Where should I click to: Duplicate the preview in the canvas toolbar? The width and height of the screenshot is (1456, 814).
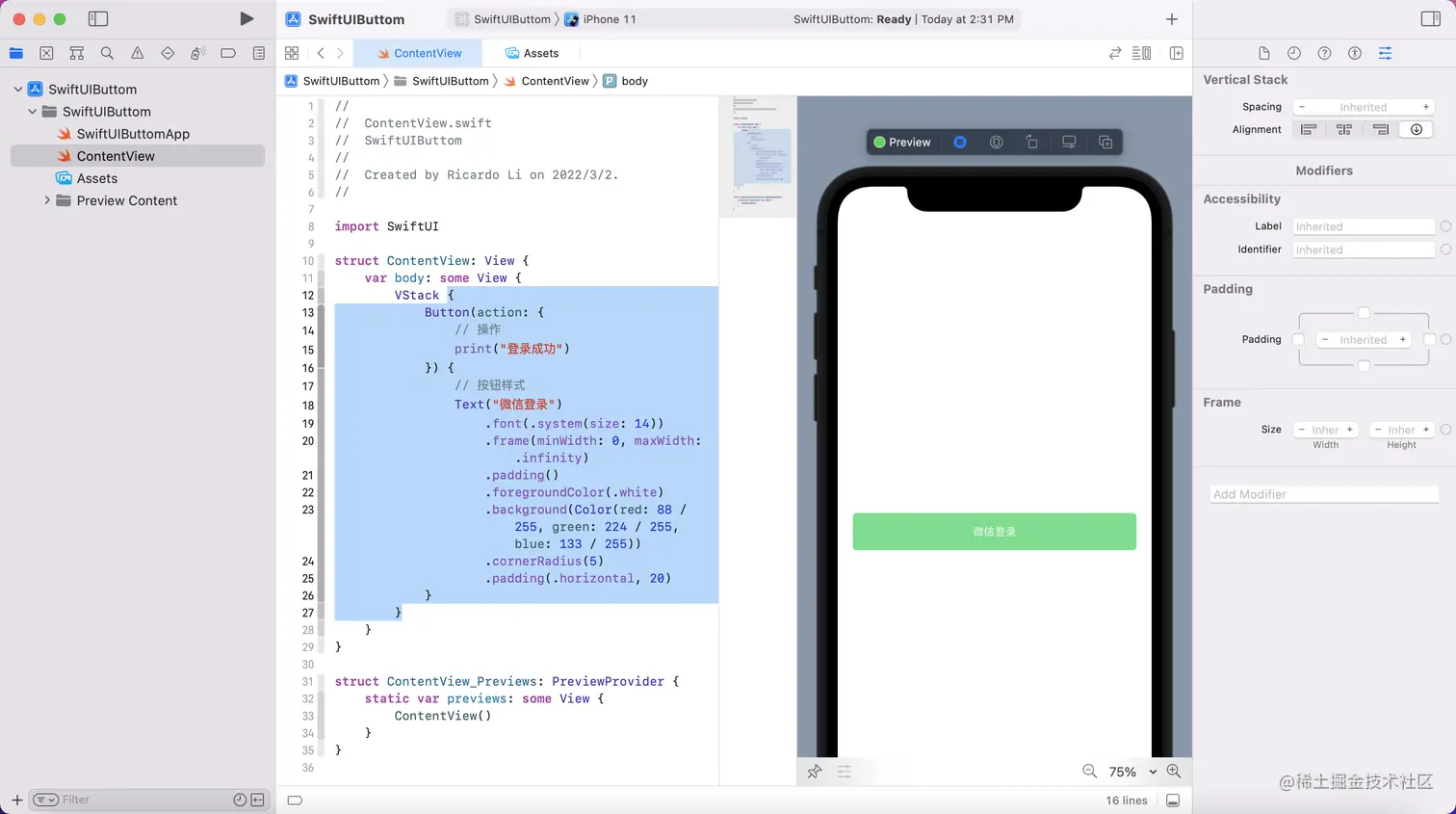[x=1105, y=142]
